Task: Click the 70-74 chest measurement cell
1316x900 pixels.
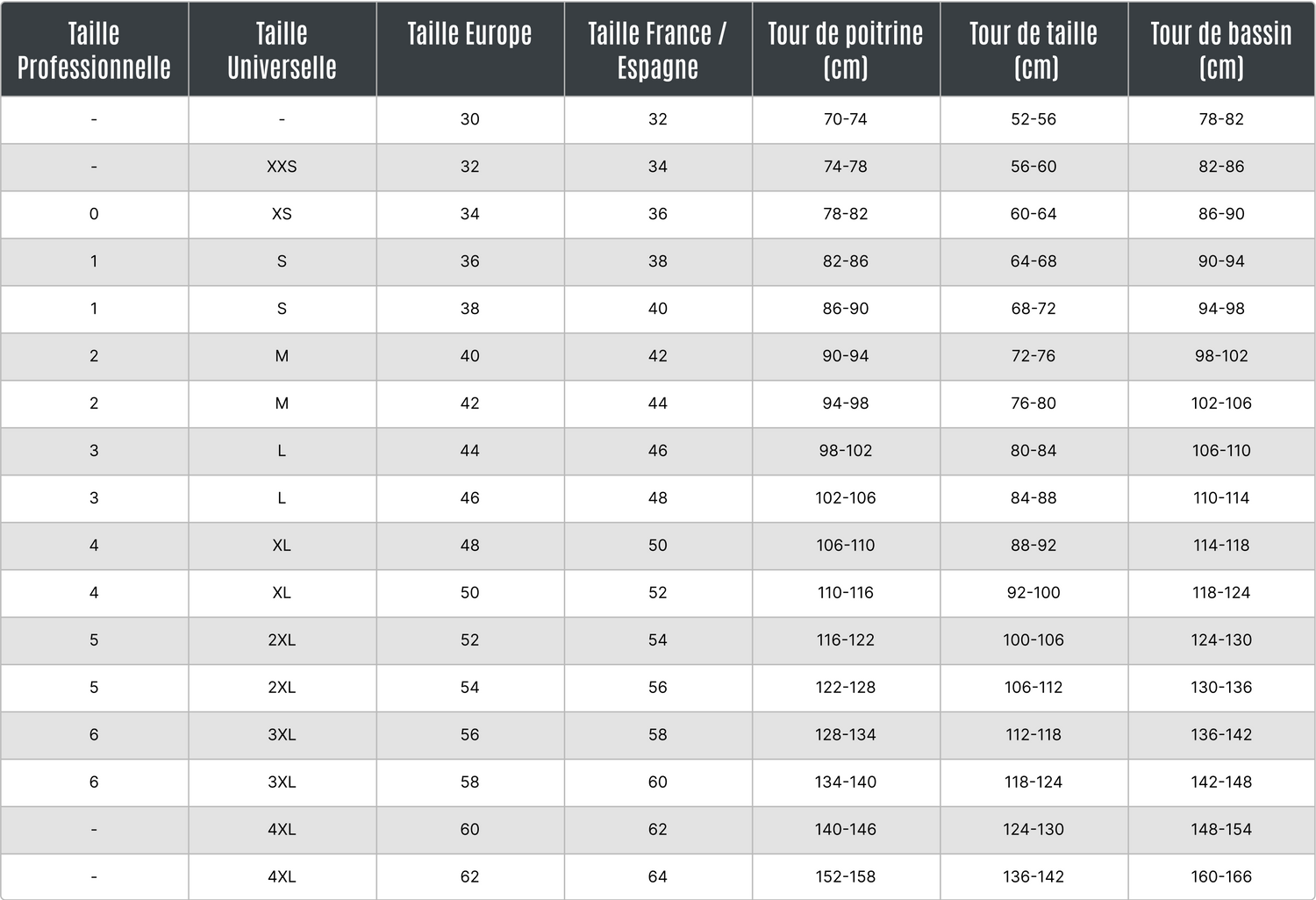Action: (845, 119)
